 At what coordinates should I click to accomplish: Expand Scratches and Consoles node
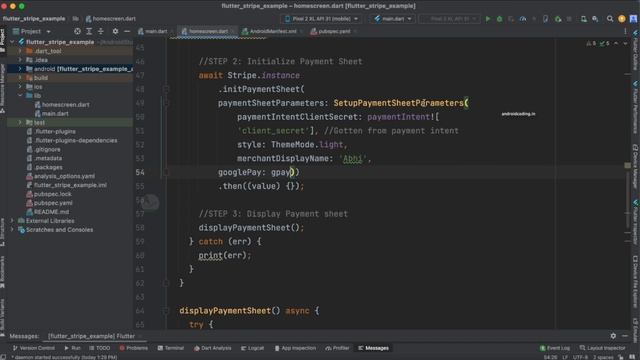[12, 230]
